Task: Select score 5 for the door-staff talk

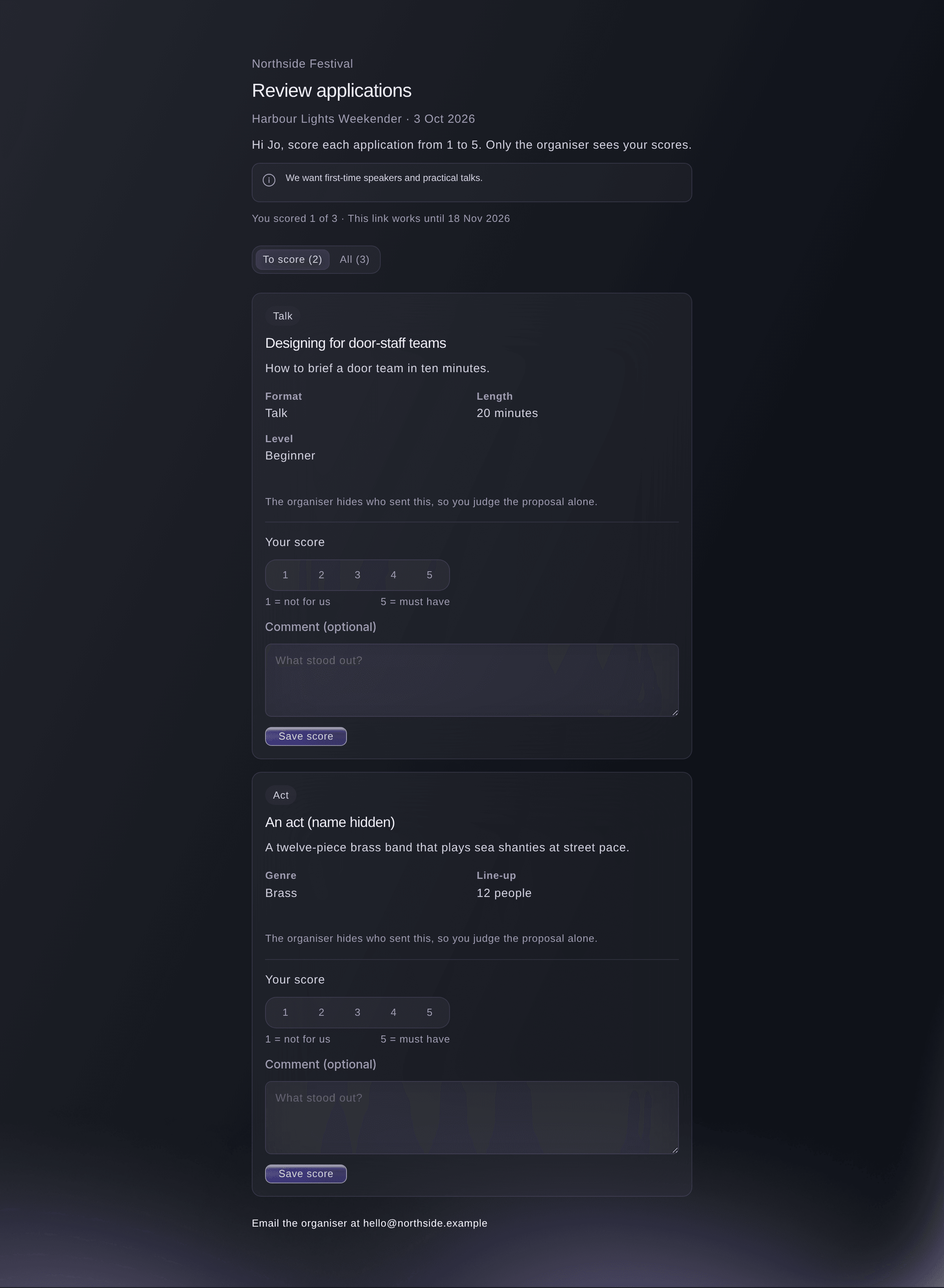Action: point(429,575)
